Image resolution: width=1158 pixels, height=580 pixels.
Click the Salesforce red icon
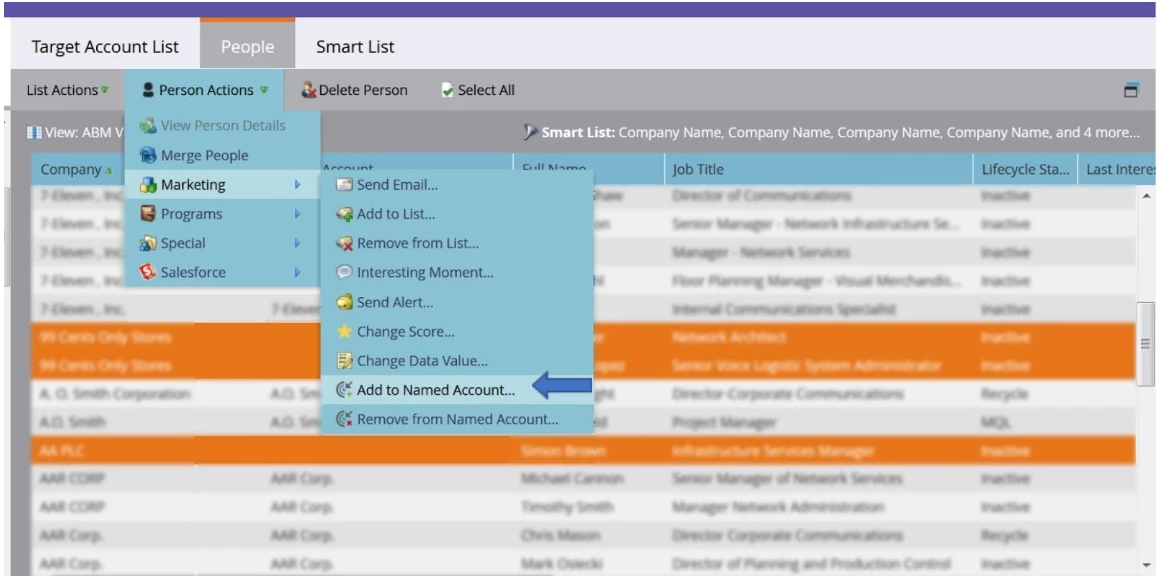click(148, 273)
